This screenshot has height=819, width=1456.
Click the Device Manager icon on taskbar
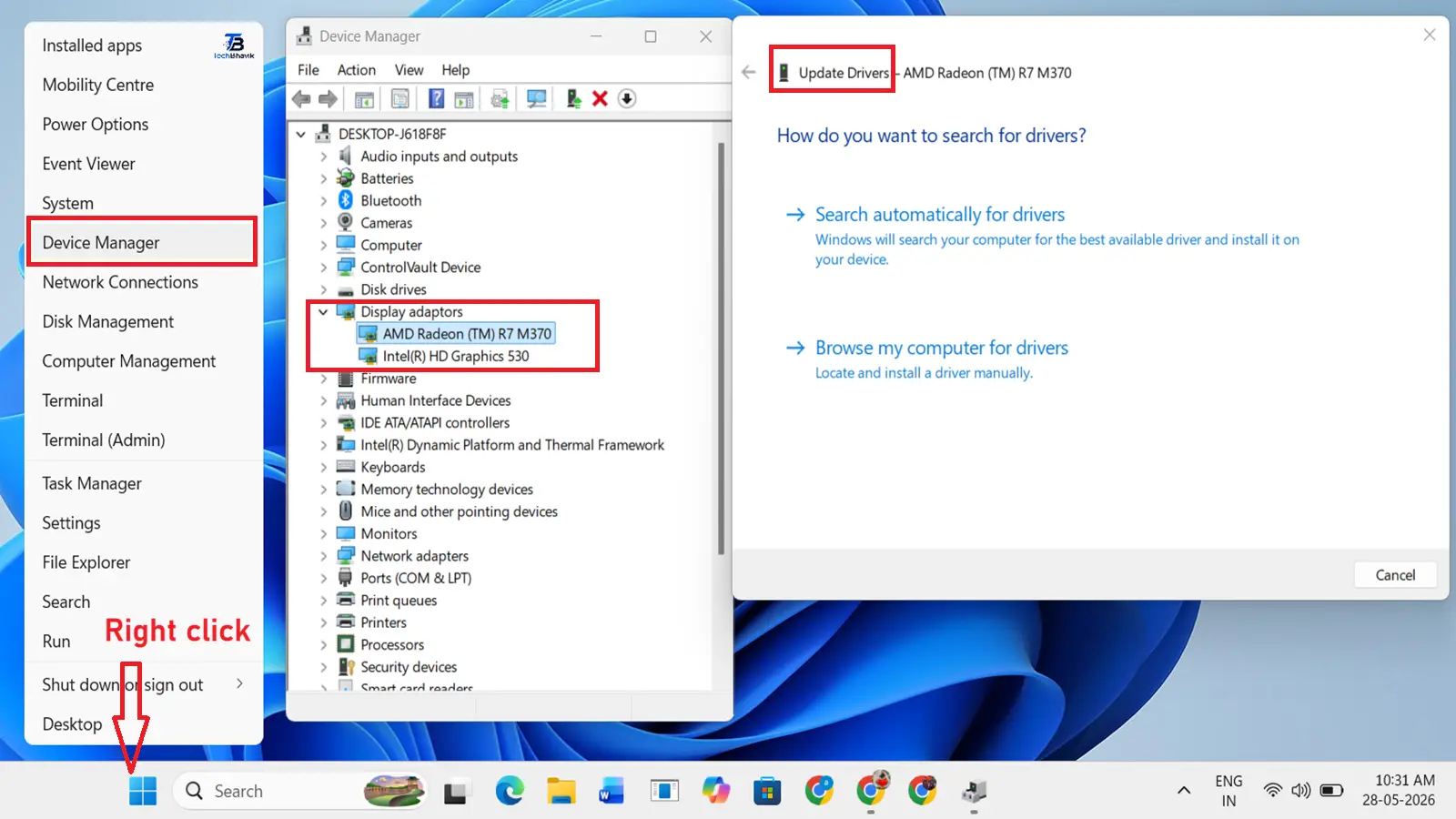point(975,792)
